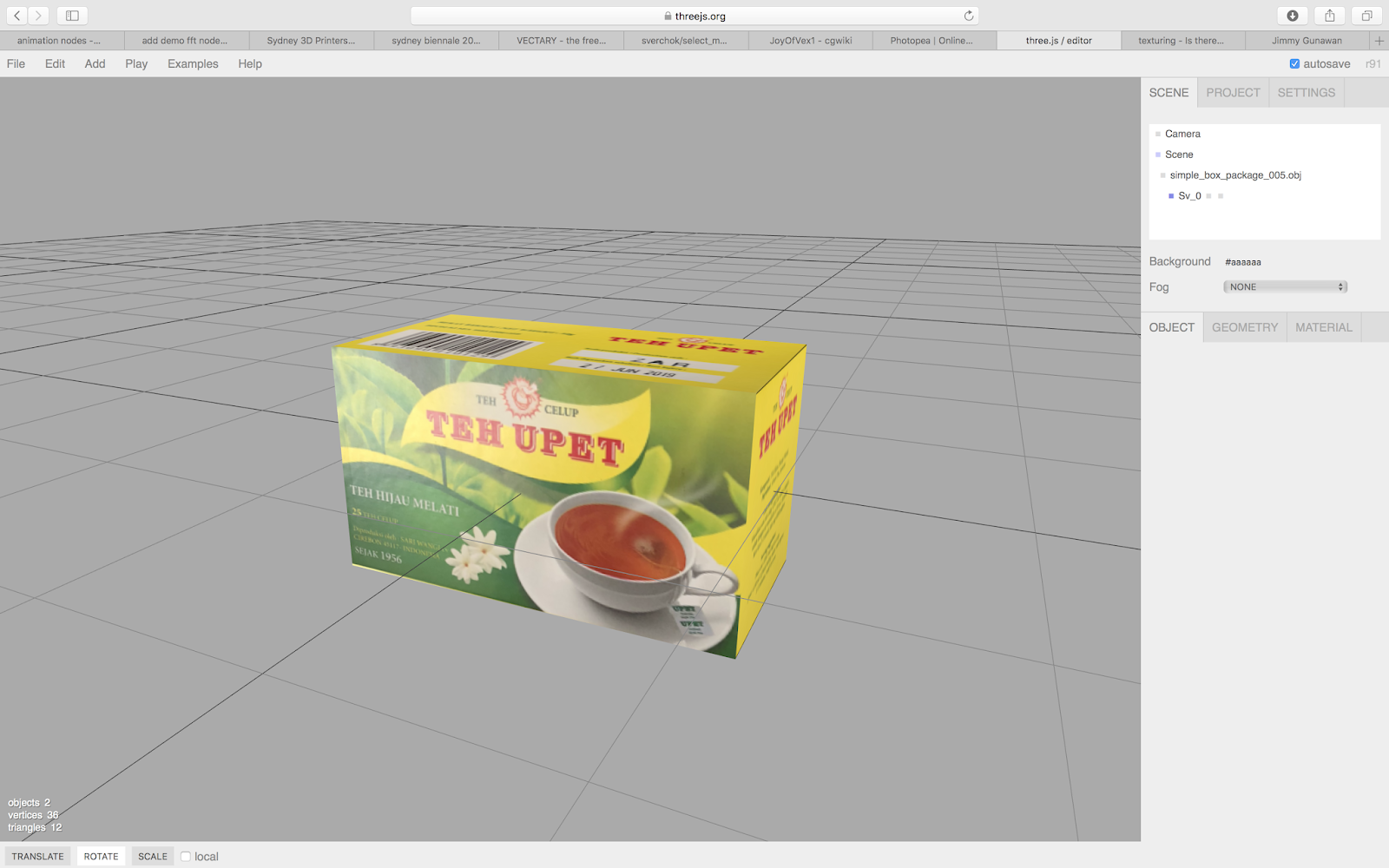This screenshot has width=1389, height=868.
Task: Switch to the animation nodes browser tab
Action: click(63, 41)
